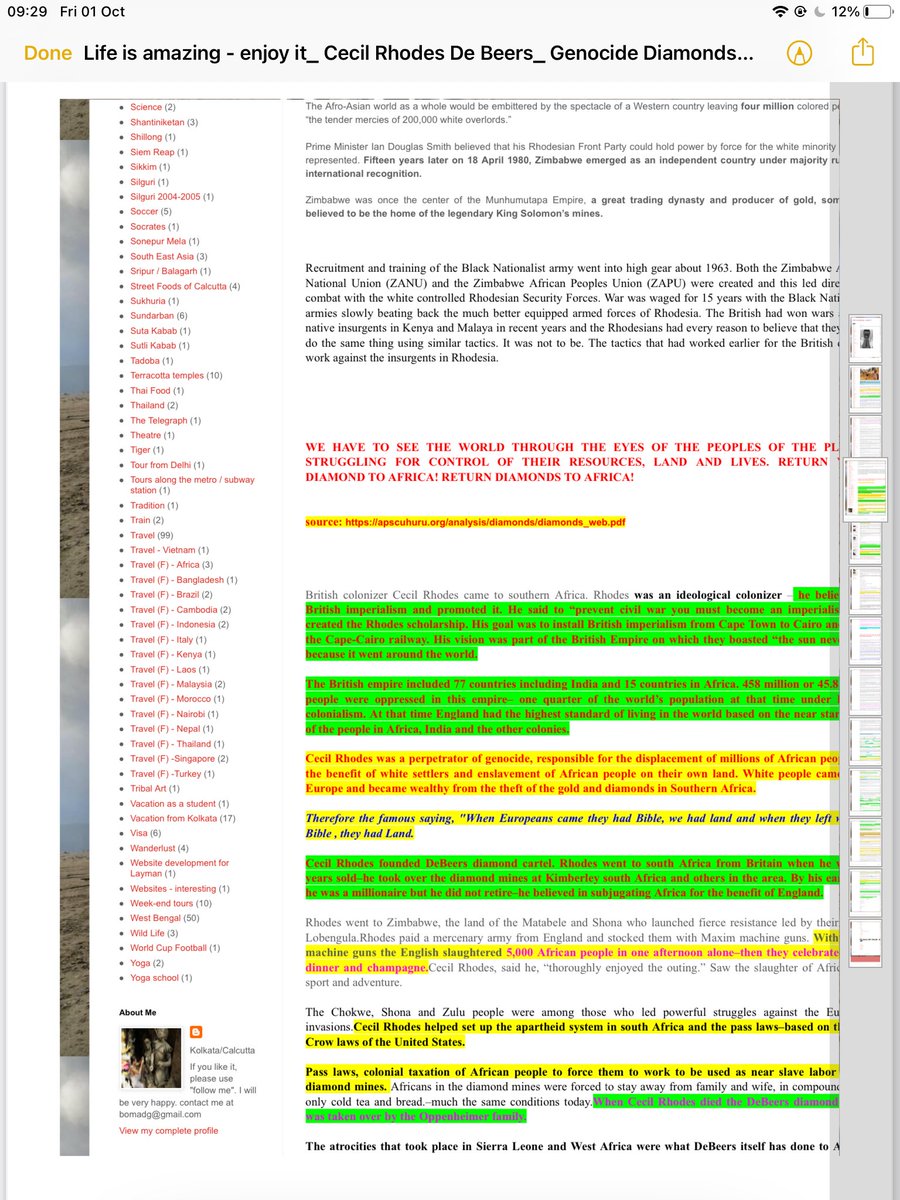Open Travel (F) - Brazil label
This screenshot has height=1200, width=900.
point(164,595)
